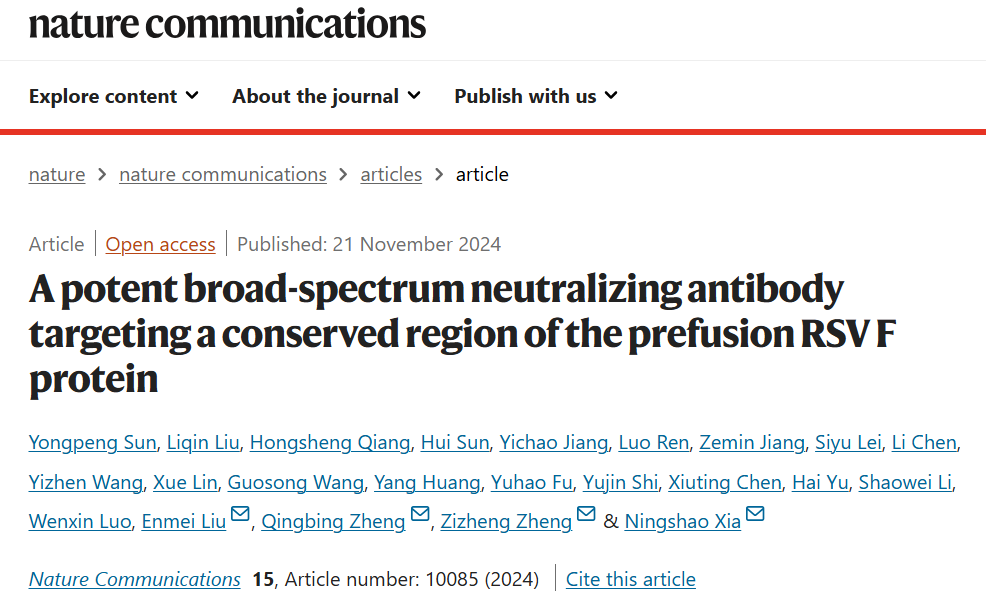Open the About the journal dropdown
This screenshot has height=605, width=986.
coord(326,96)
